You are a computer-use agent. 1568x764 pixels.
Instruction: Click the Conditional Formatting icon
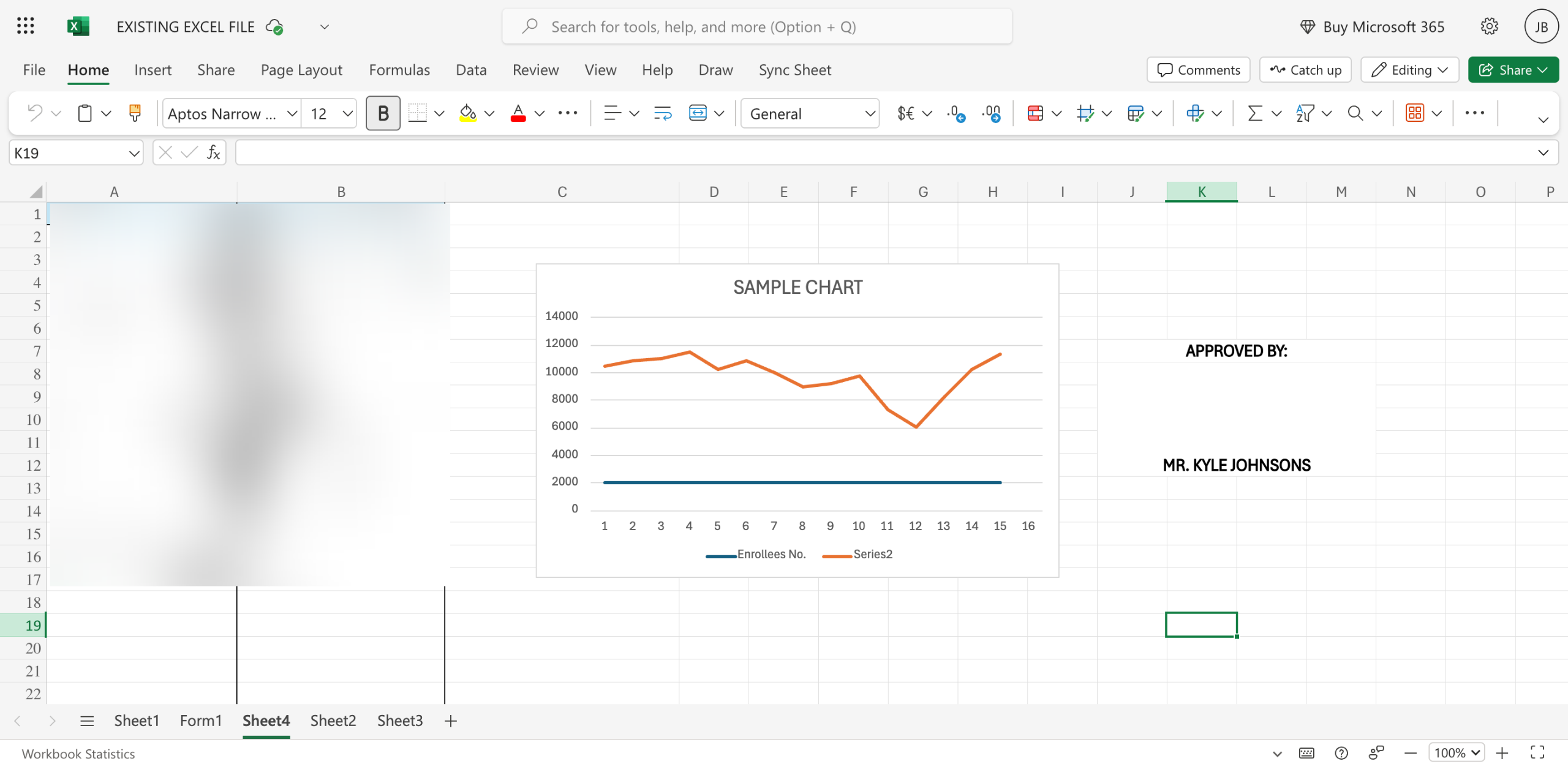[x=1035, y=113]
